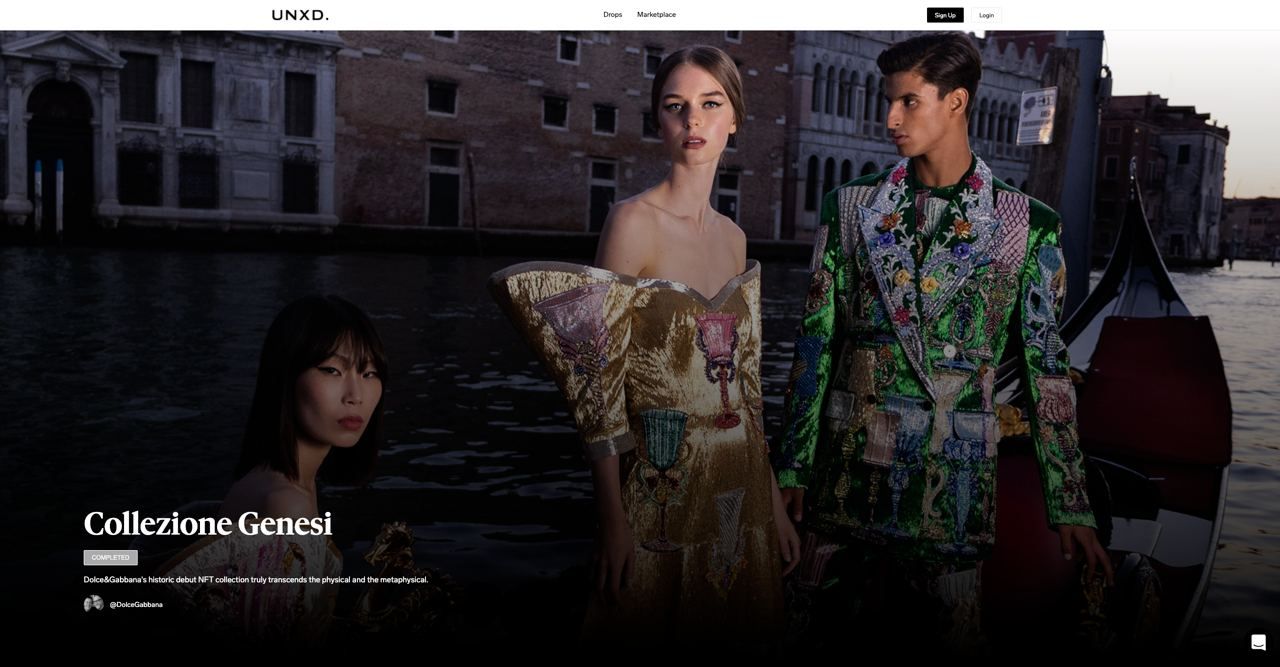Viewport: 1280px width, 667px height.
Task: Click the Login button
Action: 986,15
